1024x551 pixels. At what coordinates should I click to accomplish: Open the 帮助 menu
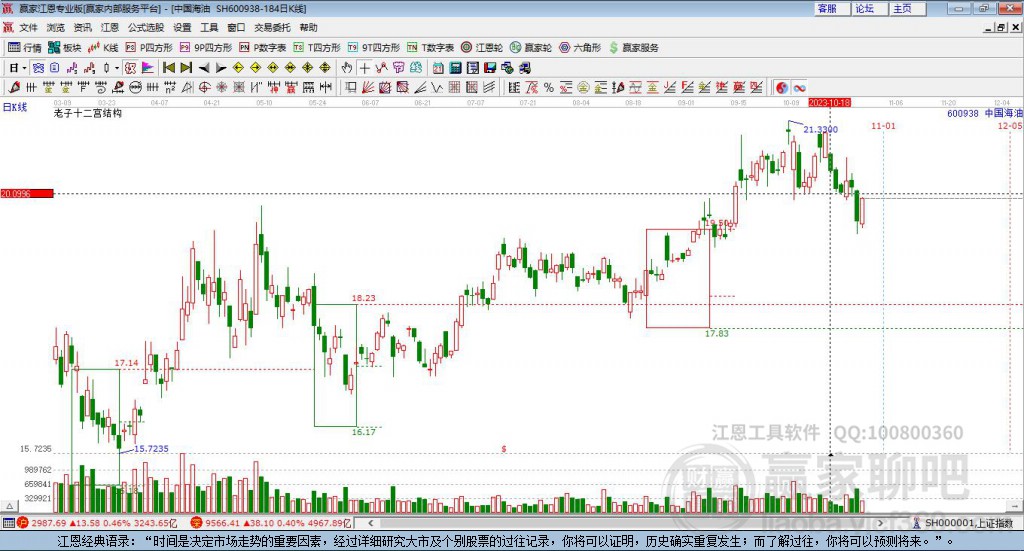[308, 27]
